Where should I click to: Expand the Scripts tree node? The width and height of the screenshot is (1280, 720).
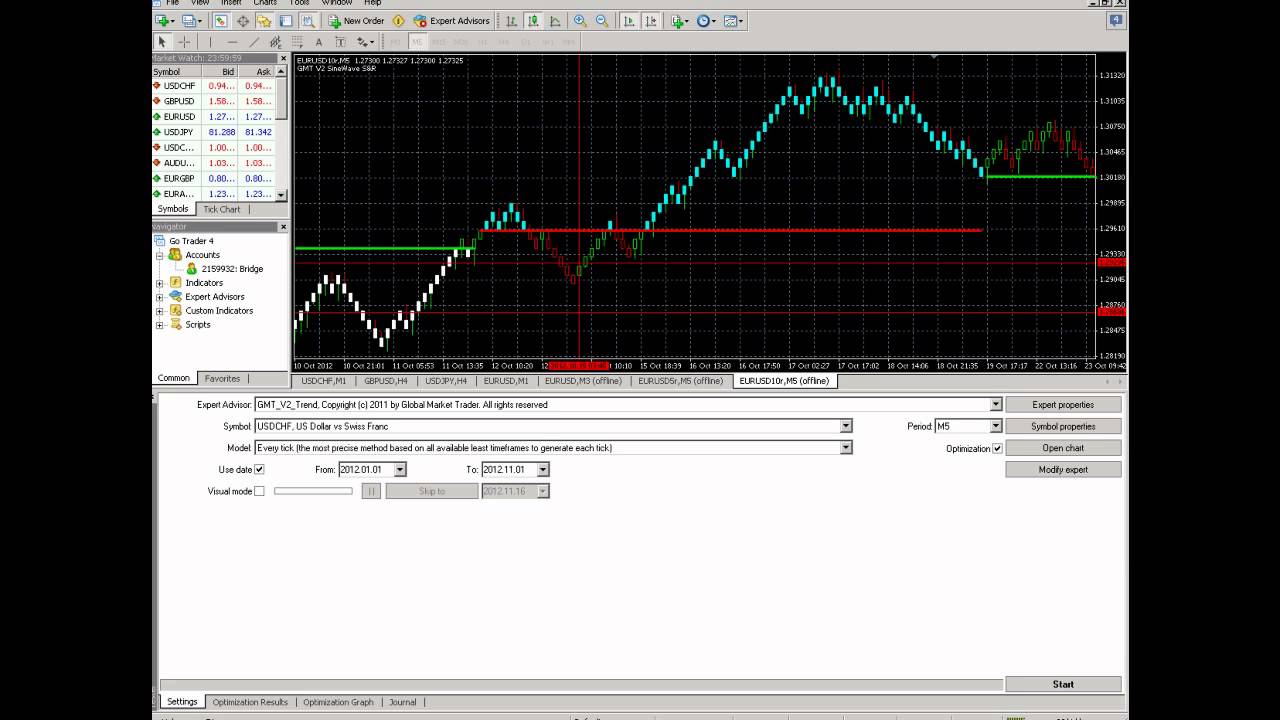160,325
